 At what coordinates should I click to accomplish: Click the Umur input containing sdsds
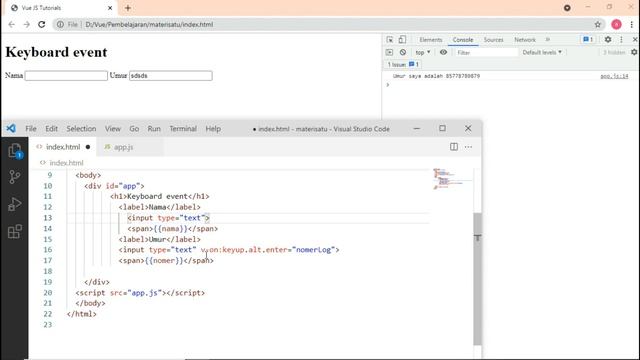171,76
